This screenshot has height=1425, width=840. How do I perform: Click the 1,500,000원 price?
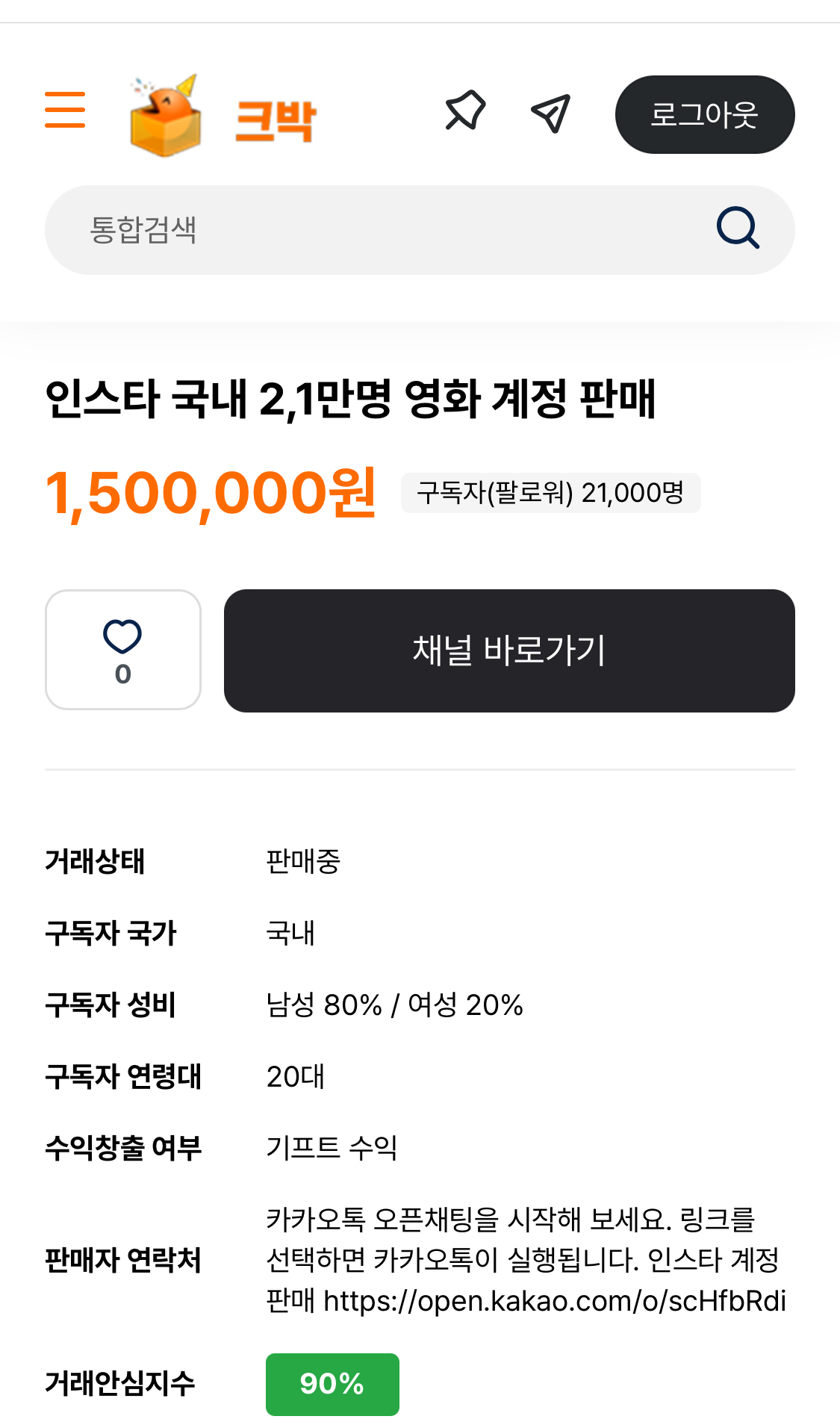click(211, 493)
